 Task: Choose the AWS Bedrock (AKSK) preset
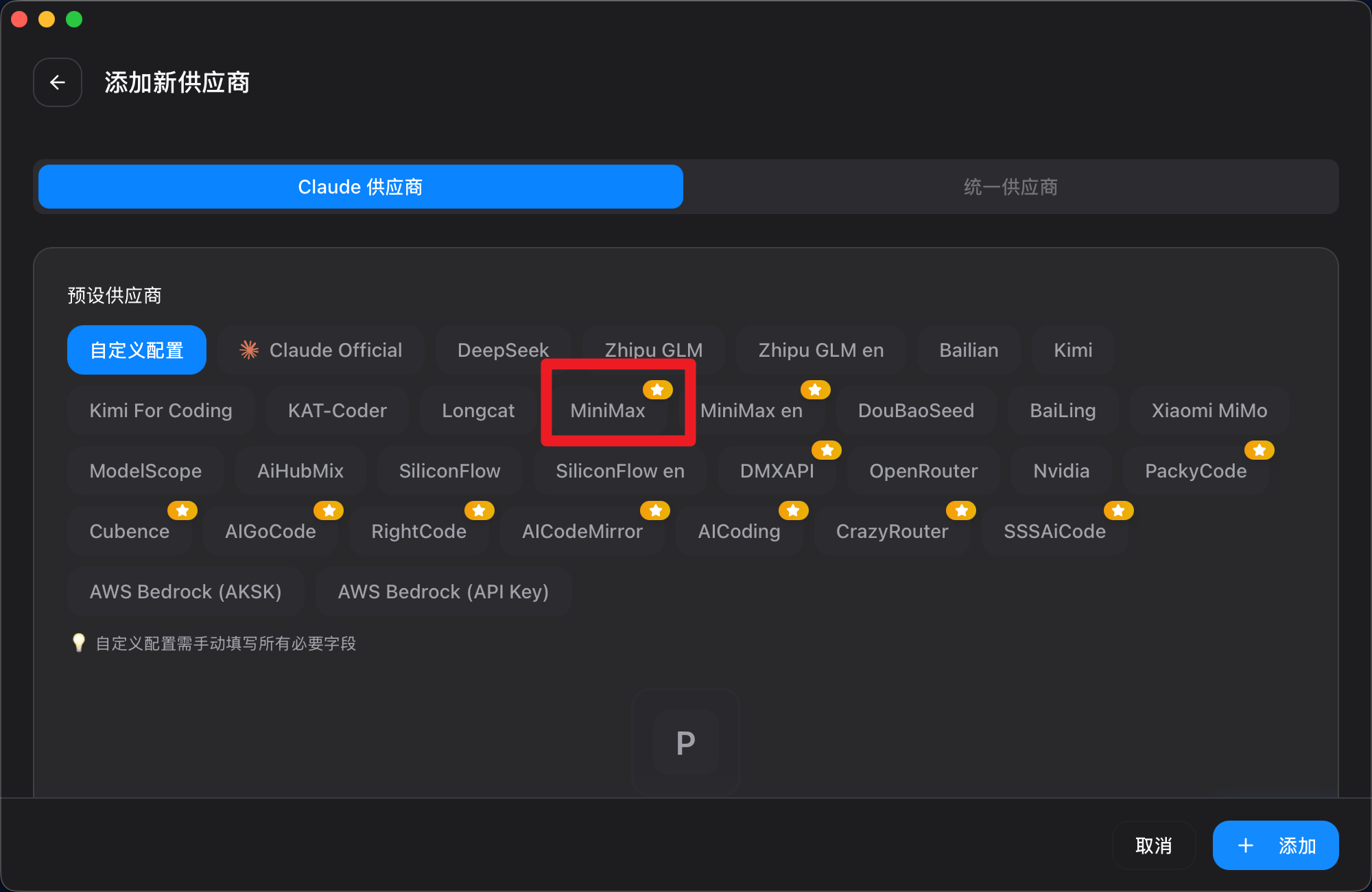(x=185, y=591)
